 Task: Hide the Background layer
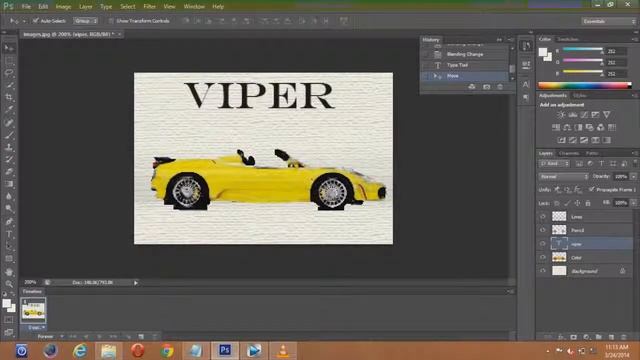(543, 271)
